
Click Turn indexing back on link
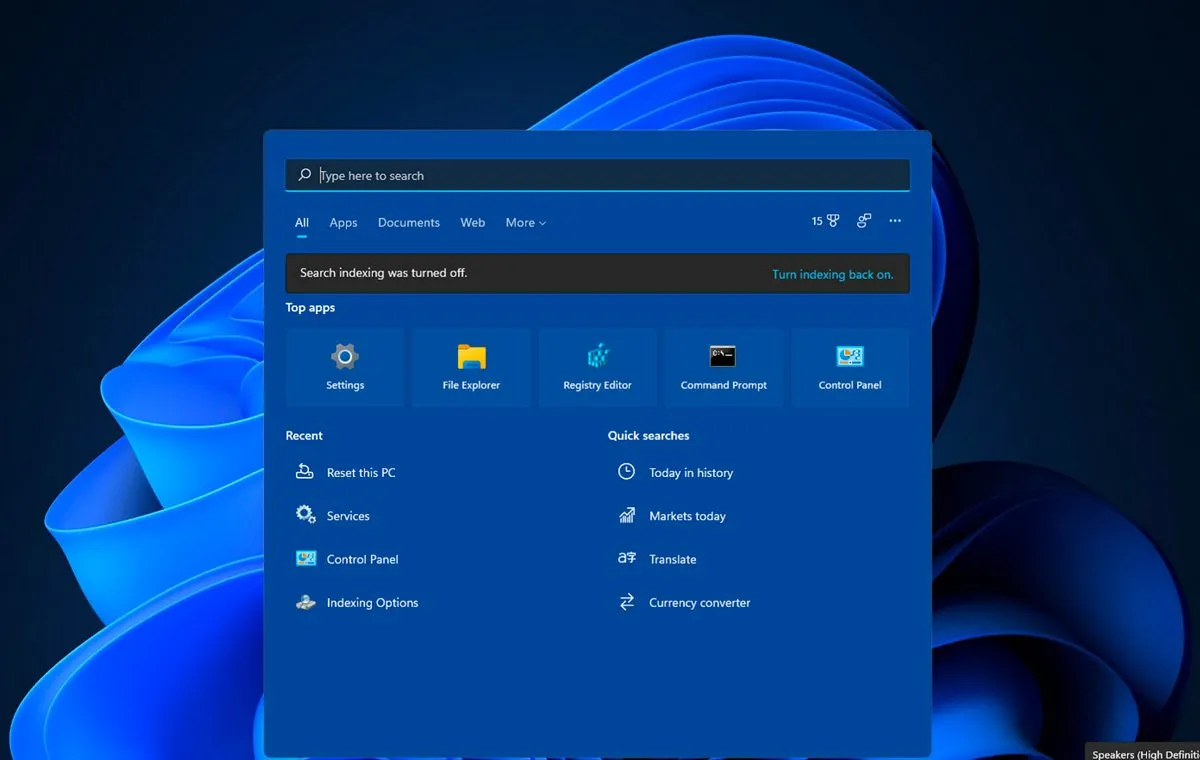[832, 274]
